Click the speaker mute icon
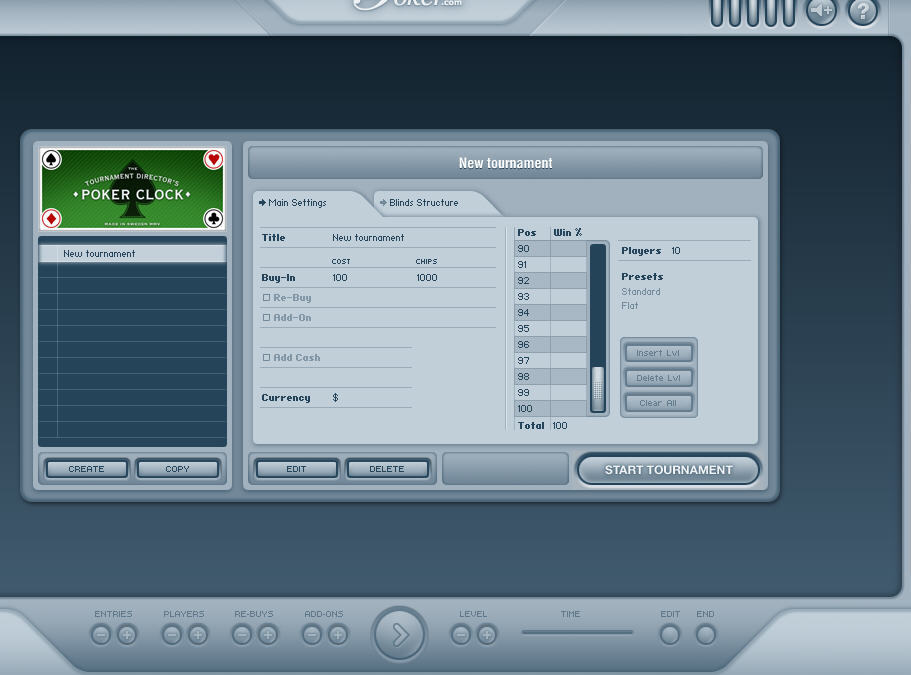 point(821,12)
